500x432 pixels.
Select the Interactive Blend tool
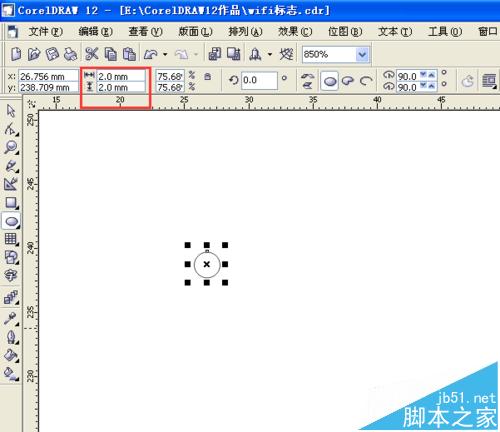click(x=11, y=297)
